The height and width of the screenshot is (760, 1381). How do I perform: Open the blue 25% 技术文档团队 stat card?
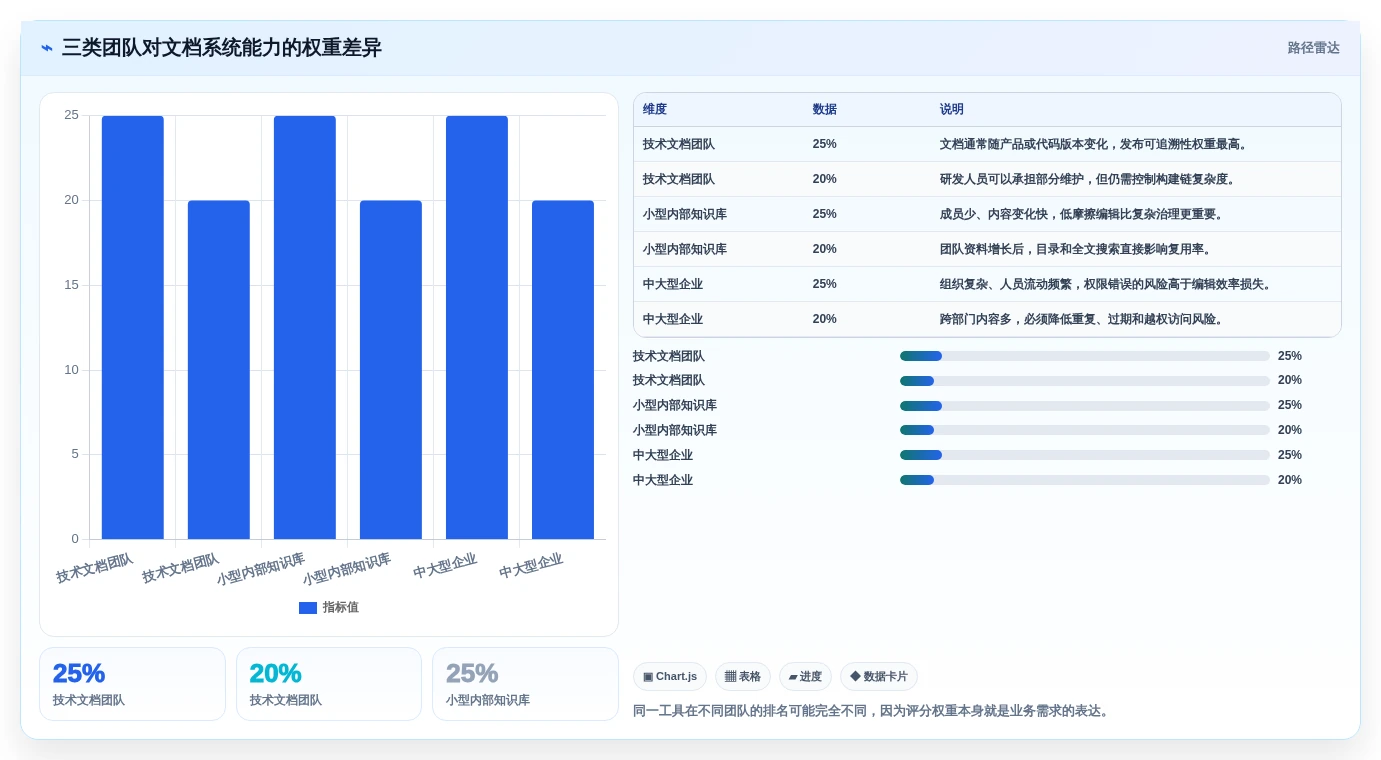[x=132, y=684]
